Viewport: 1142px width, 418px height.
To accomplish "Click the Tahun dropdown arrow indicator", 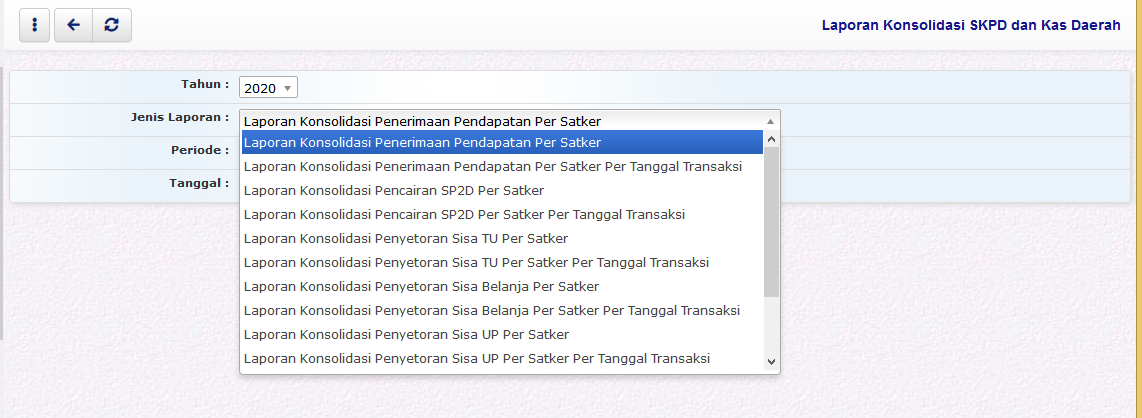I will [x=288, y=88].
